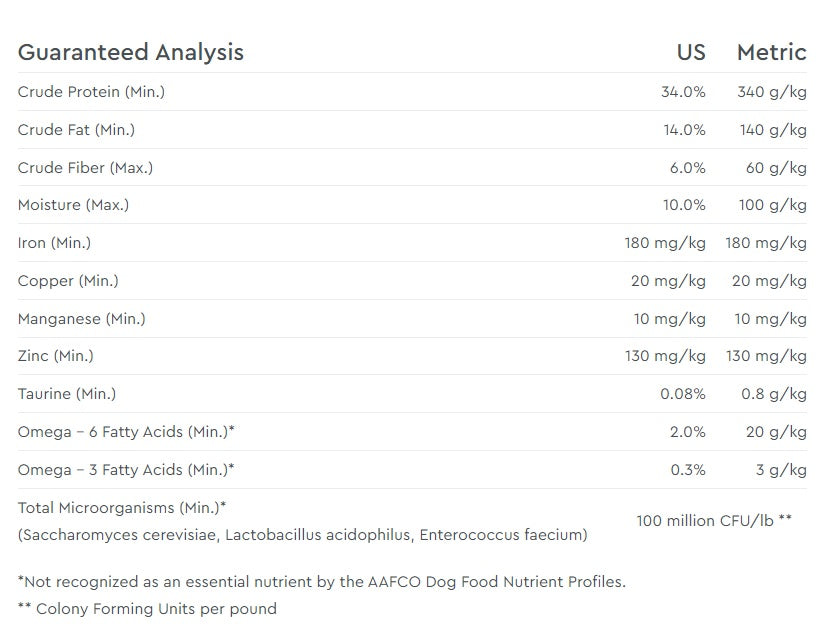Select the US column header
The width and height of the screenshot is (827, 636).
coord(691,52)
